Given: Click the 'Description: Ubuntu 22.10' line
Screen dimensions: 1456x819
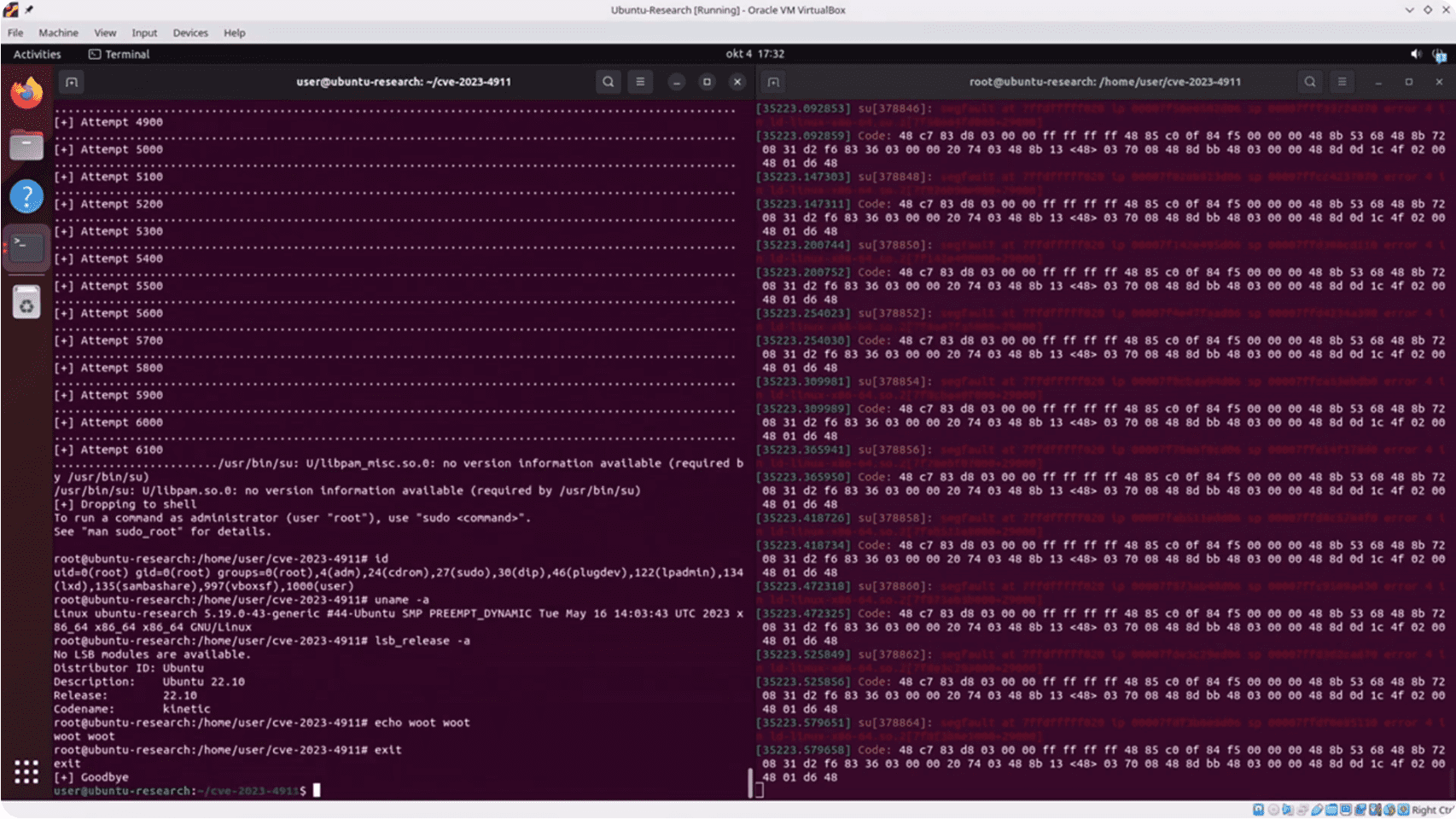Looking at the screenshot, I should tap(149, 682).
